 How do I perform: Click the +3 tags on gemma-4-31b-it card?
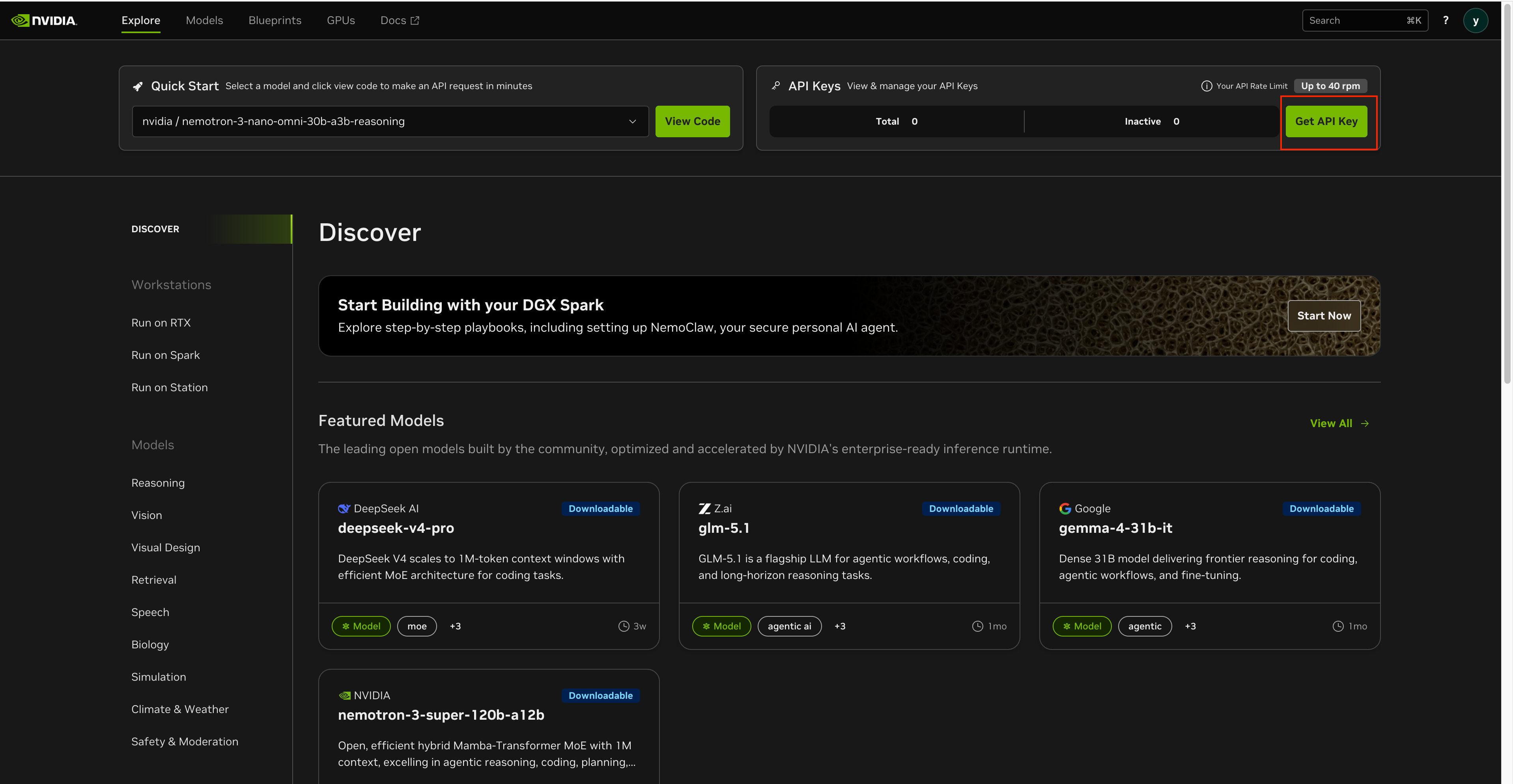click(1190, 627)
